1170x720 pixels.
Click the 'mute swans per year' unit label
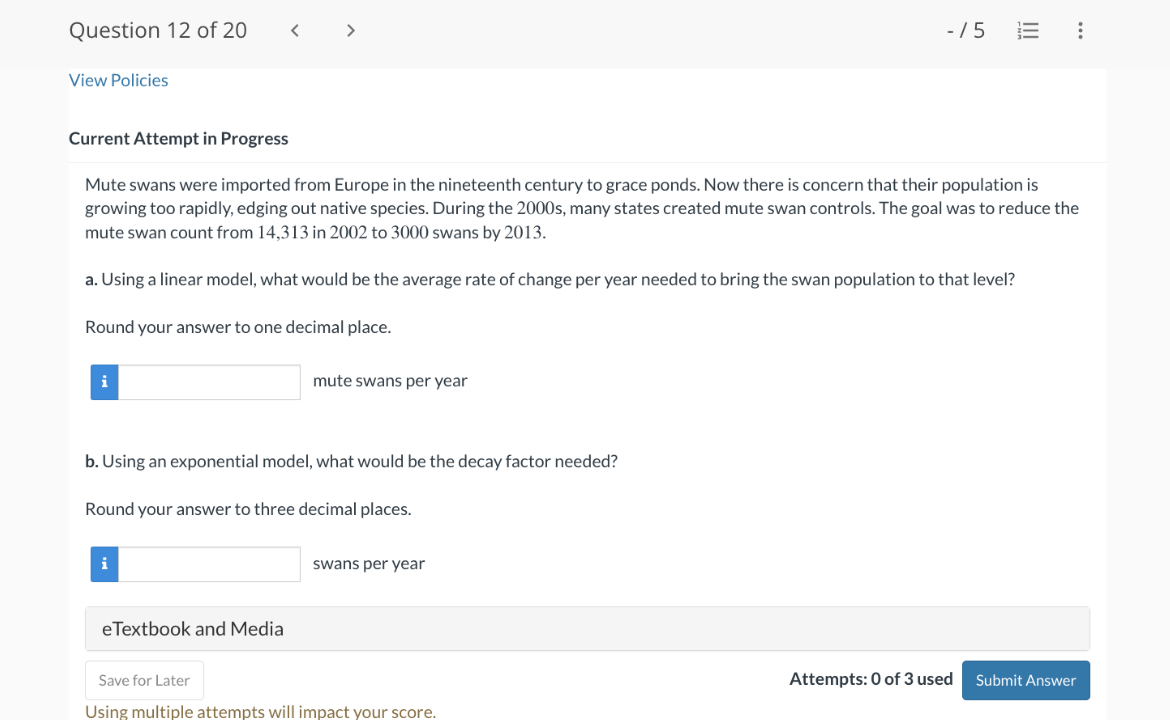click(390, 381)
